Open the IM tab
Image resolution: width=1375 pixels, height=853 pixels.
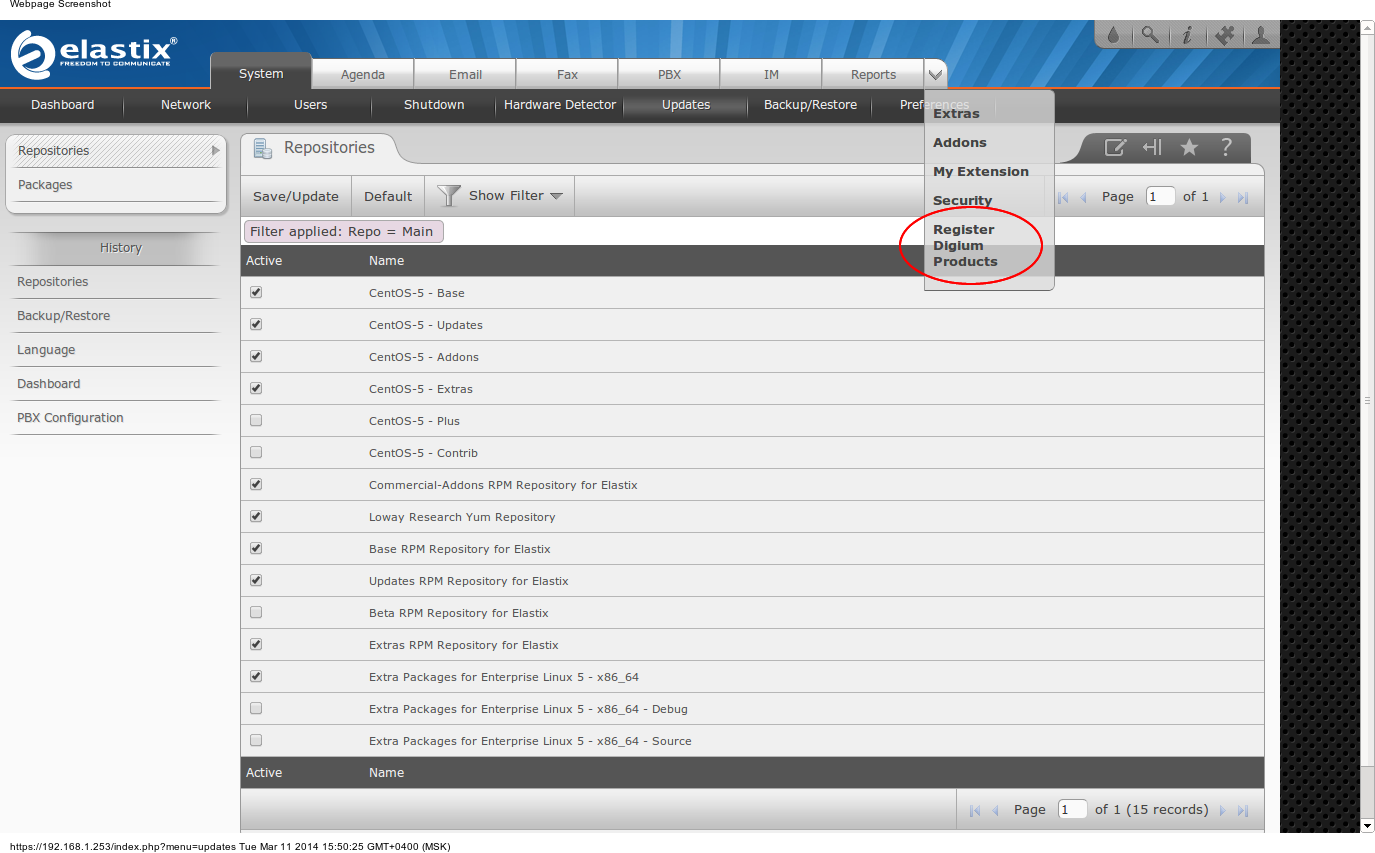point(771,74)
